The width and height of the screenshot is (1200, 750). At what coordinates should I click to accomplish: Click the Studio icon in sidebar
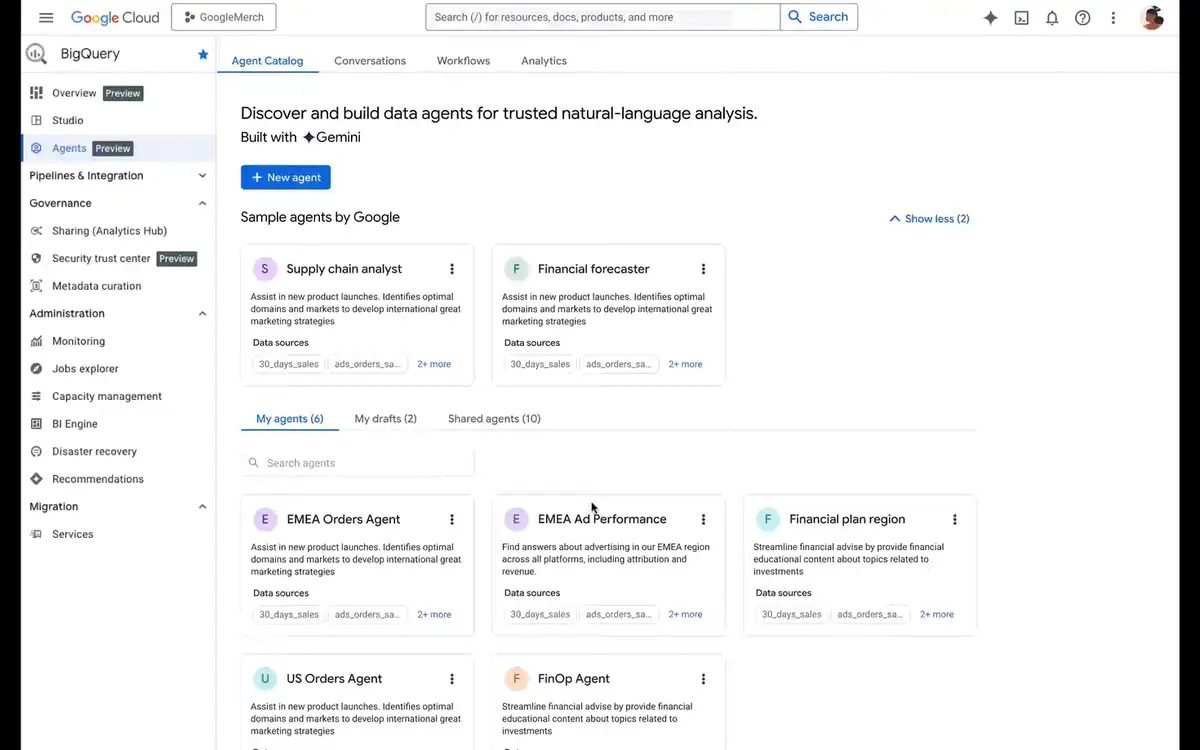pos(36,120)
